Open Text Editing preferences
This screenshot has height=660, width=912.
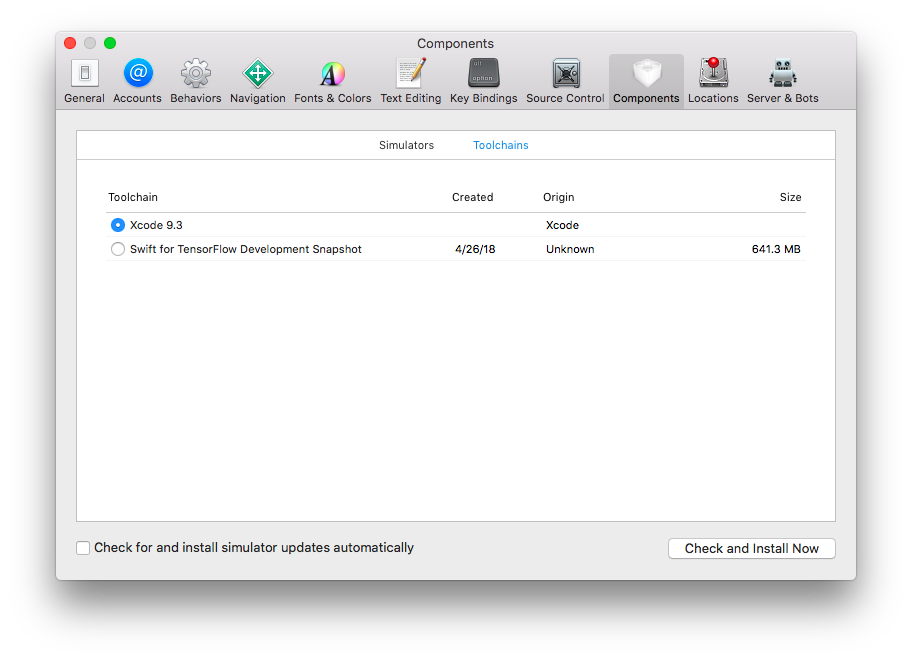pos(410,81)
